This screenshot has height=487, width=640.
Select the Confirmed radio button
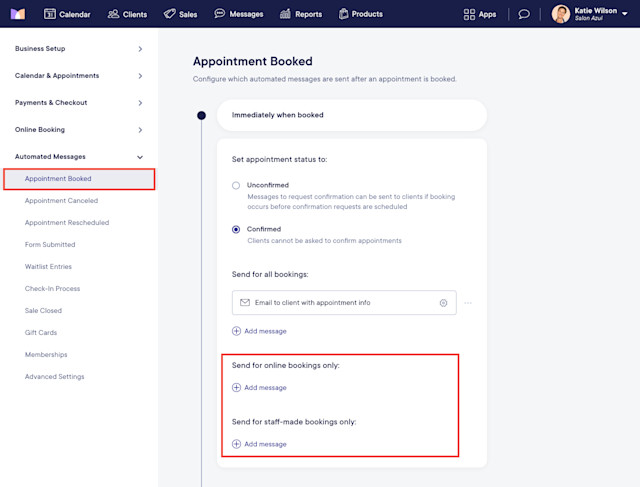[236, 229]
